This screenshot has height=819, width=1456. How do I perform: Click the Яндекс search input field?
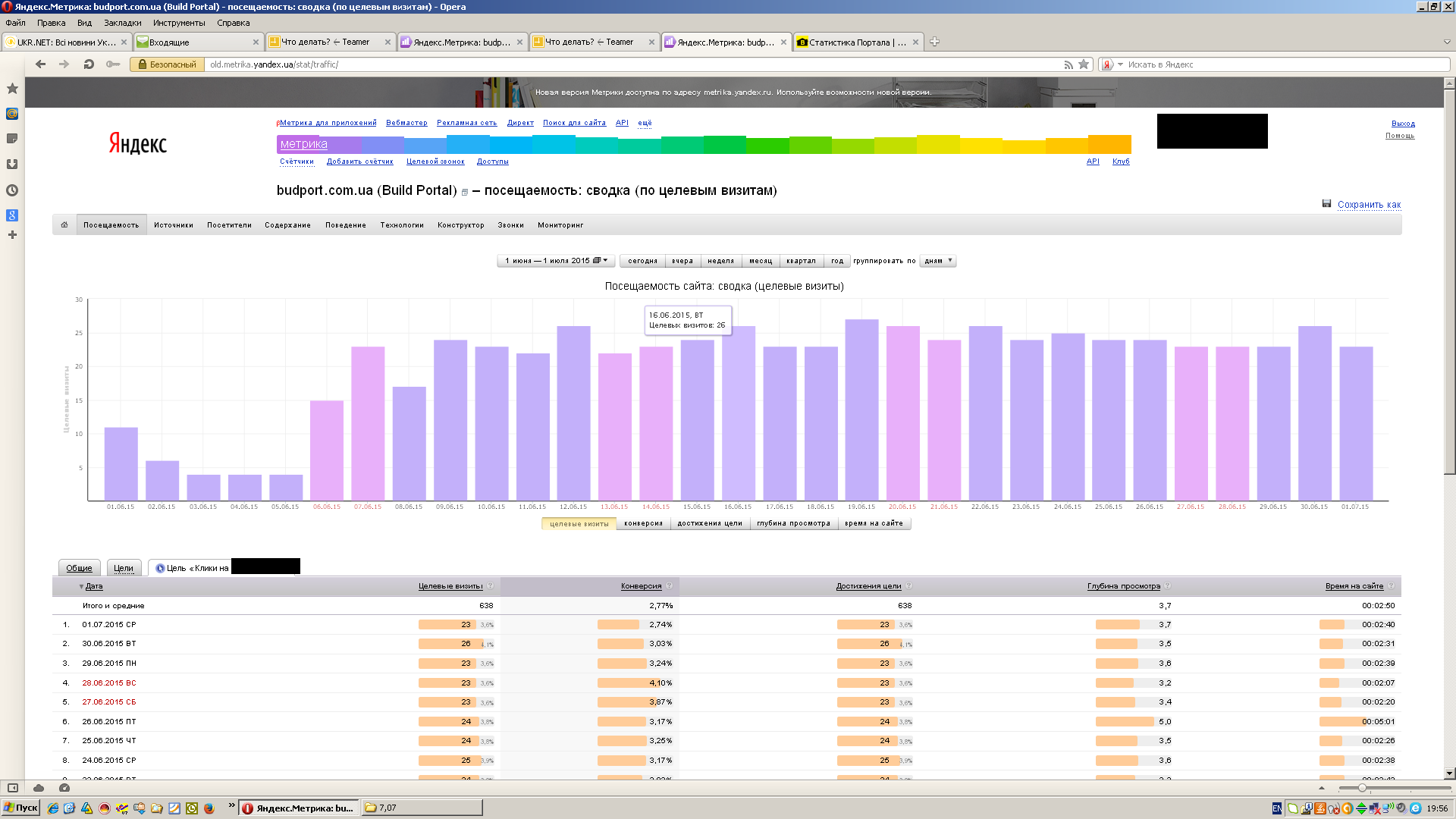1286,64
